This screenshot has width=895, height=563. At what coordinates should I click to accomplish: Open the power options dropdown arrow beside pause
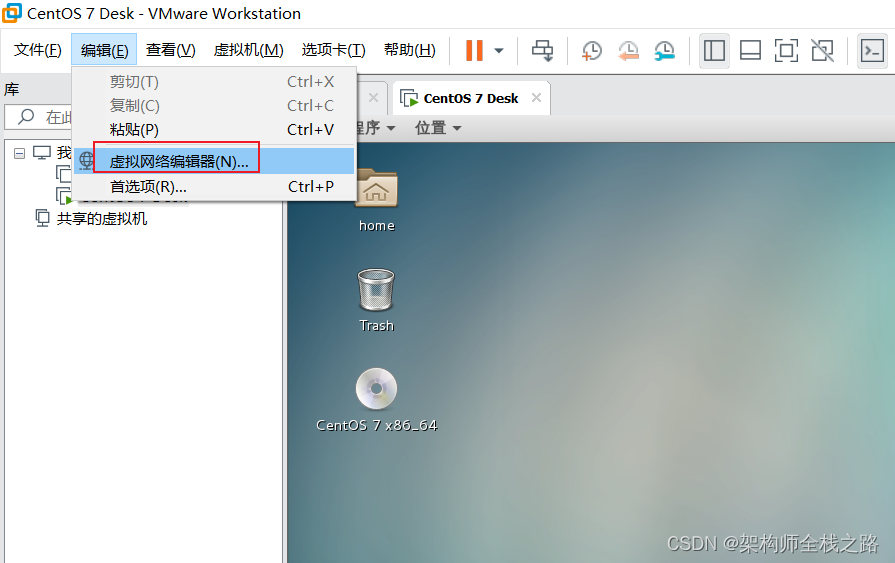coord(499,50)
